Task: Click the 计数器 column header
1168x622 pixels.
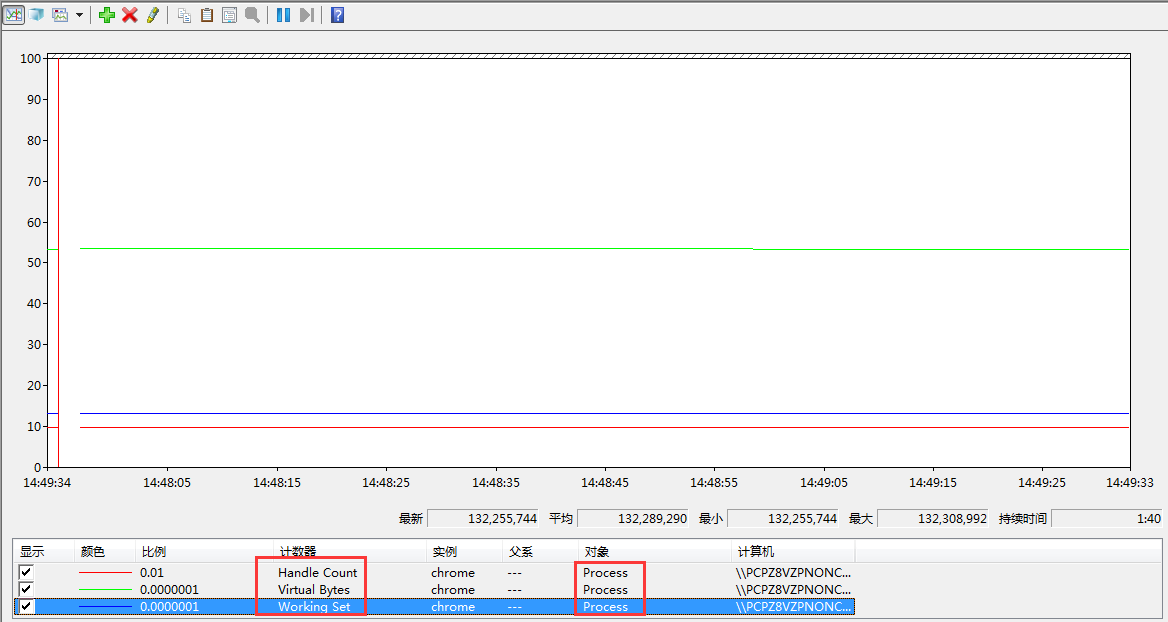Action: pos(298,552)
